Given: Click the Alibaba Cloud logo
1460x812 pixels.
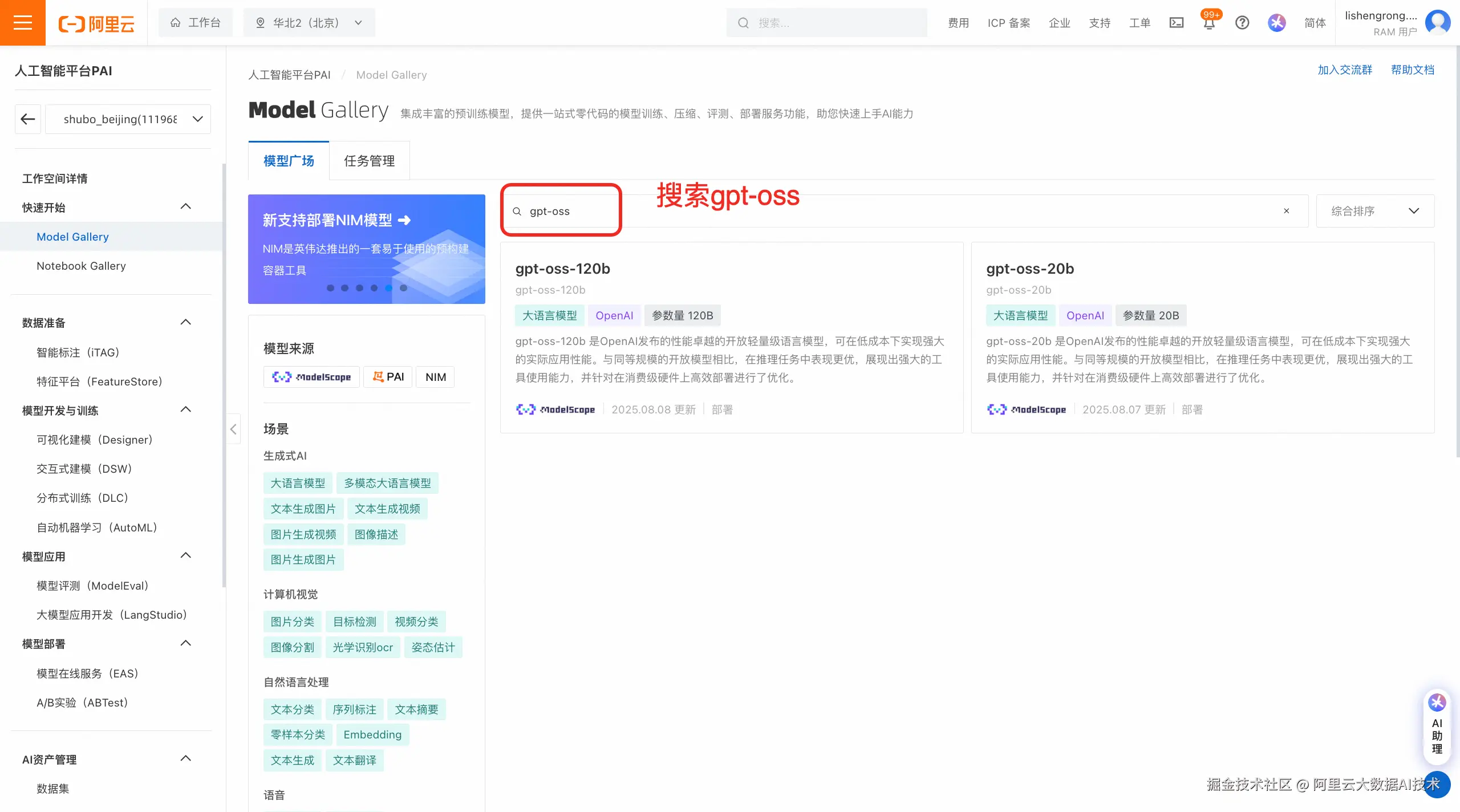Looking at the screenshot, I should tap(96, 23).
